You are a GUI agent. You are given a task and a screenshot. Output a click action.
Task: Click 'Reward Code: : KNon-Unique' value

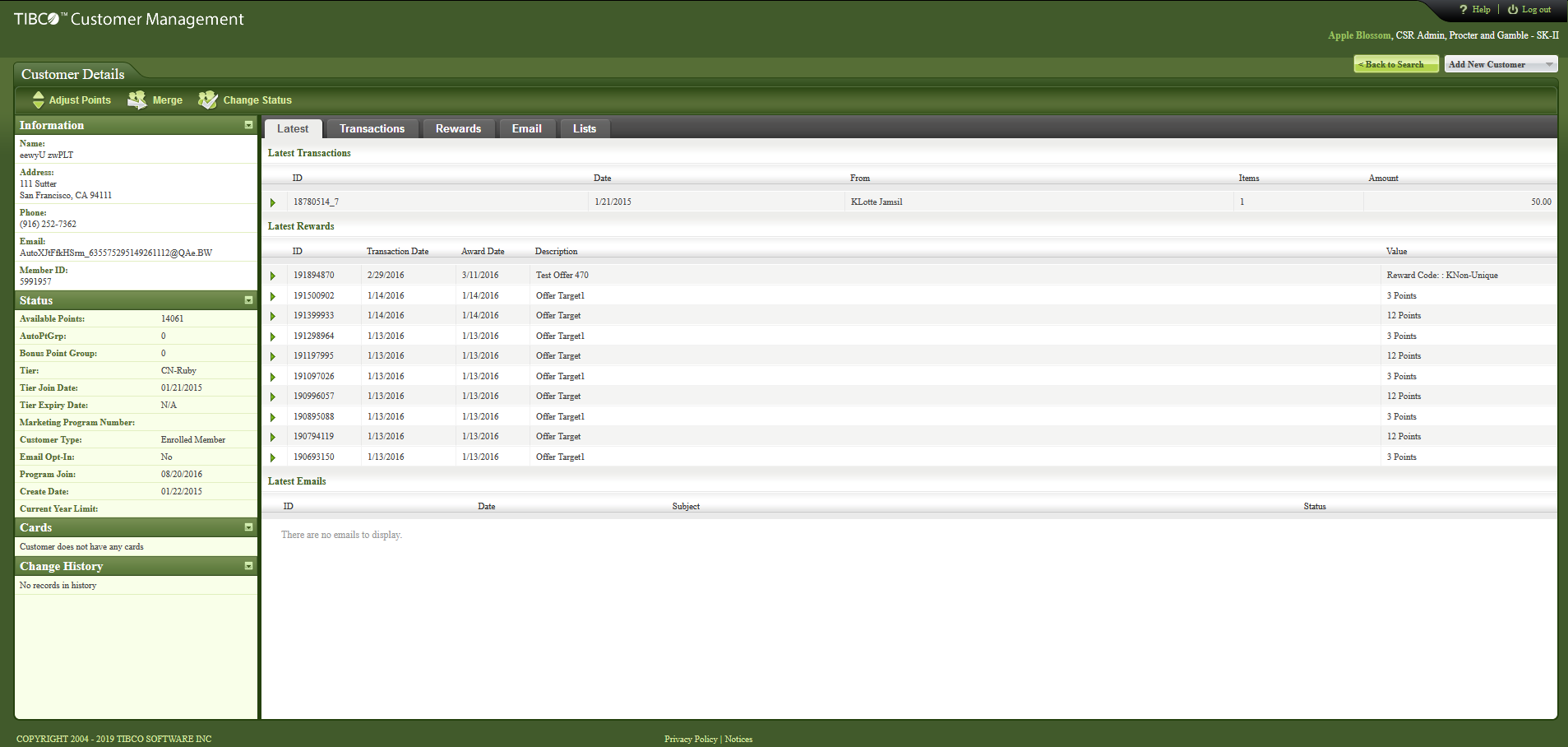pos(1442,275)
